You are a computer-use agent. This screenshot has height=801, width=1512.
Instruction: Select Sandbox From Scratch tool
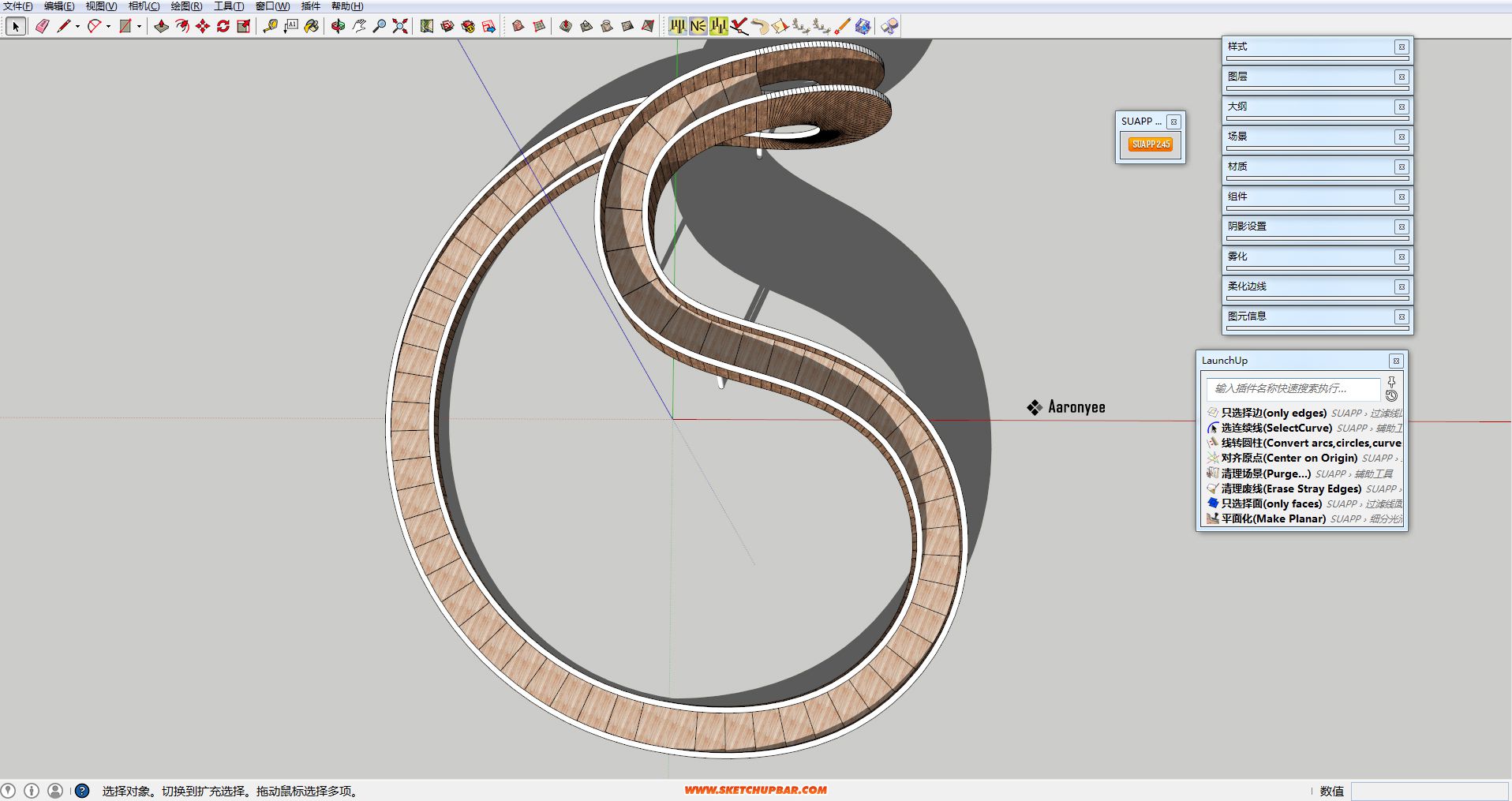(539, 26)
